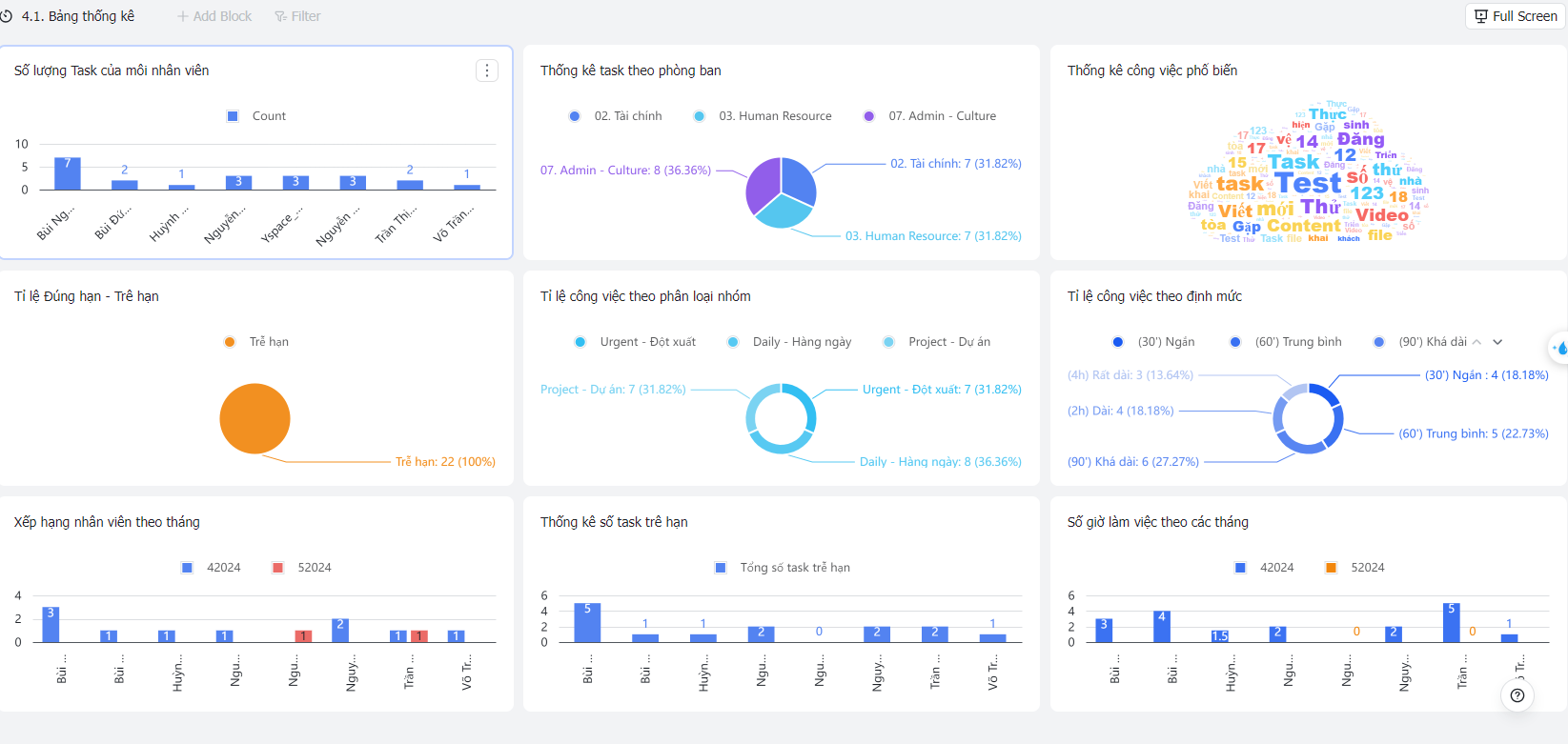The width and height of the screenshot is (1568, 744).
Task: Click the bar labeled 5 in task trễ hạn chart
Action: [587, 622]
